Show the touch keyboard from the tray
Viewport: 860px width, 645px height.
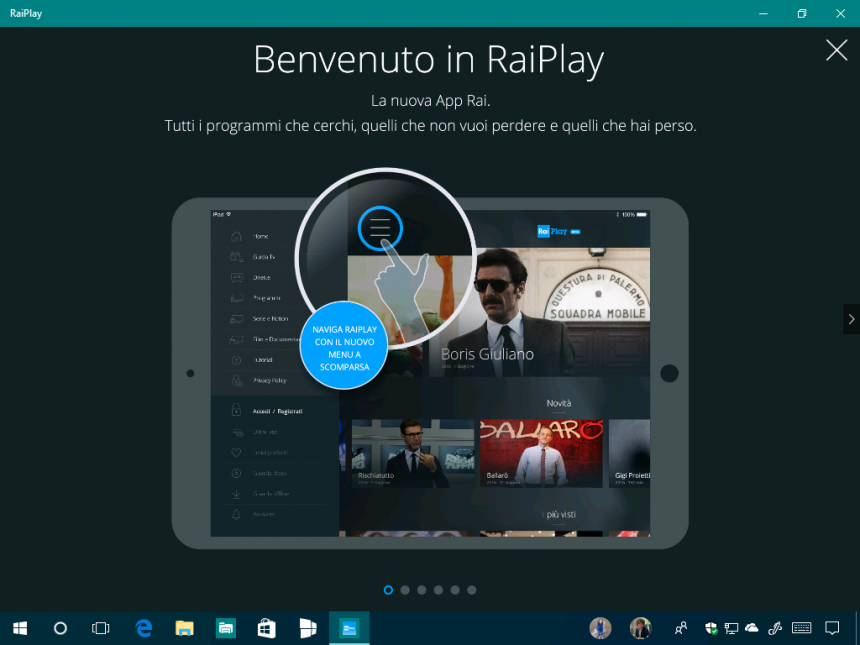[801, 628]
